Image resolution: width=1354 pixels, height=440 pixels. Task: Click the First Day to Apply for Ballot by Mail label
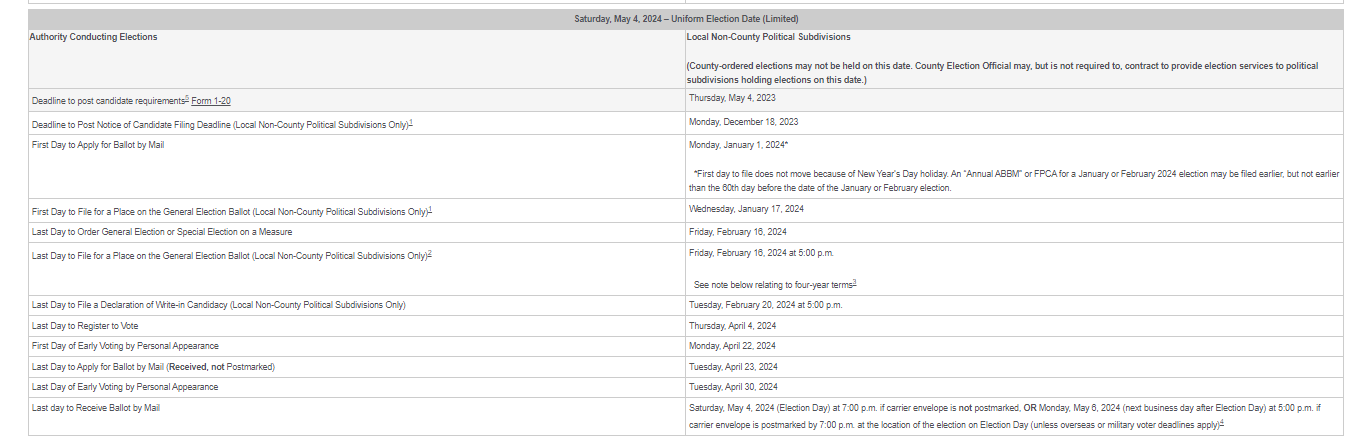coord(98,145)
